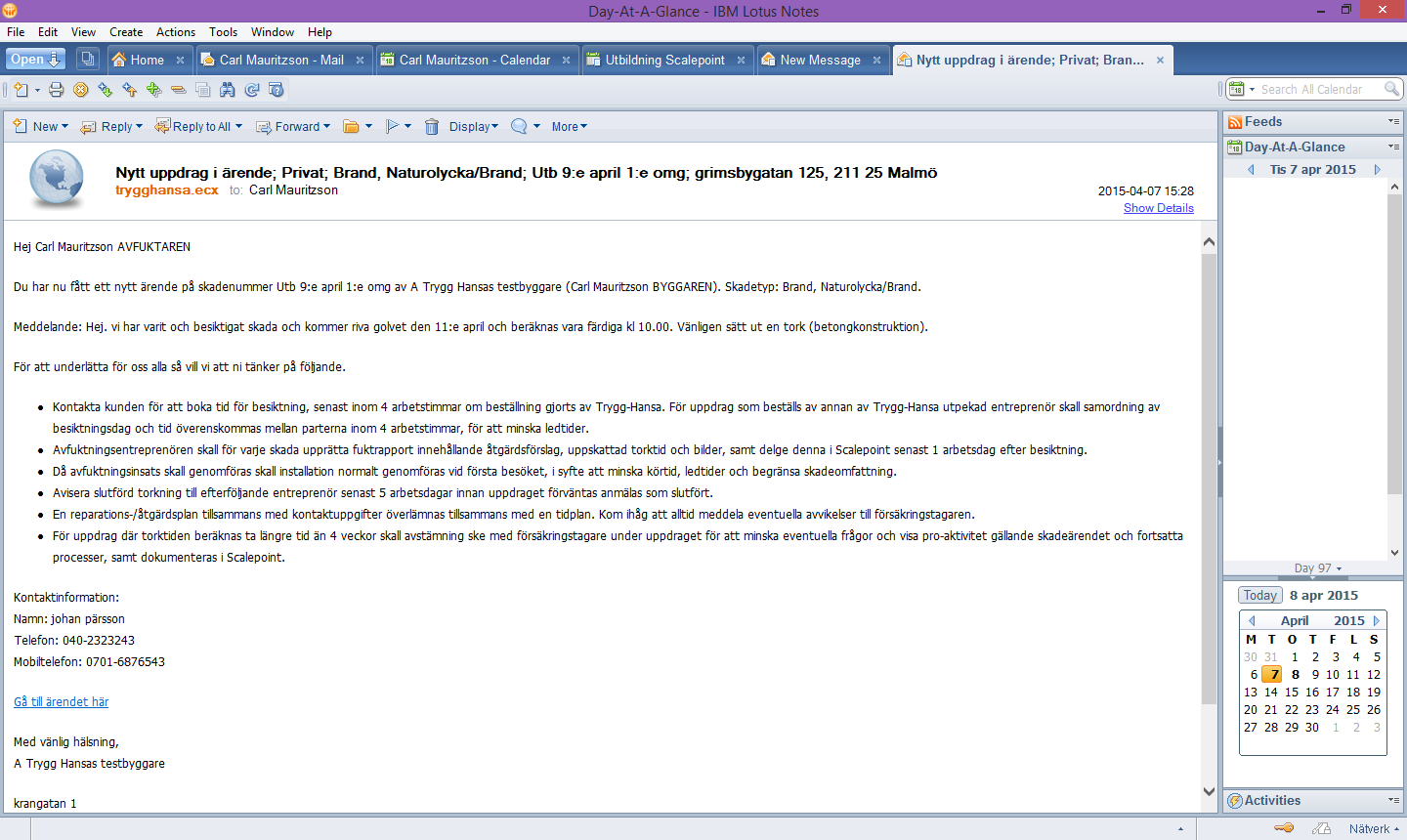Switch to Carl Mauritzson - Mail tab

[281, 60]
